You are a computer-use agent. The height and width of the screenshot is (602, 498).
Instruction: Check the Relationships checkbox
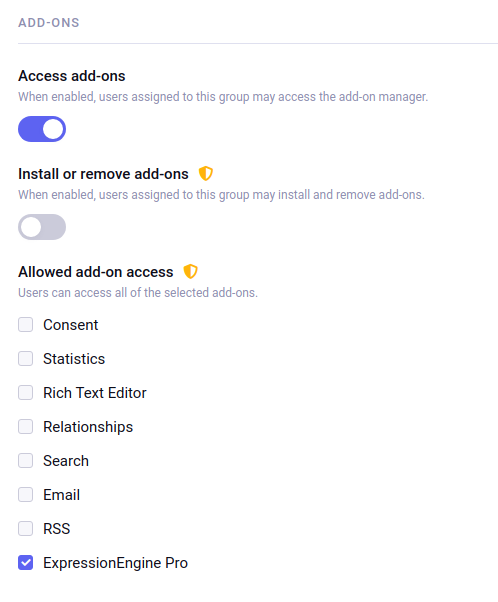coord(26,427)
